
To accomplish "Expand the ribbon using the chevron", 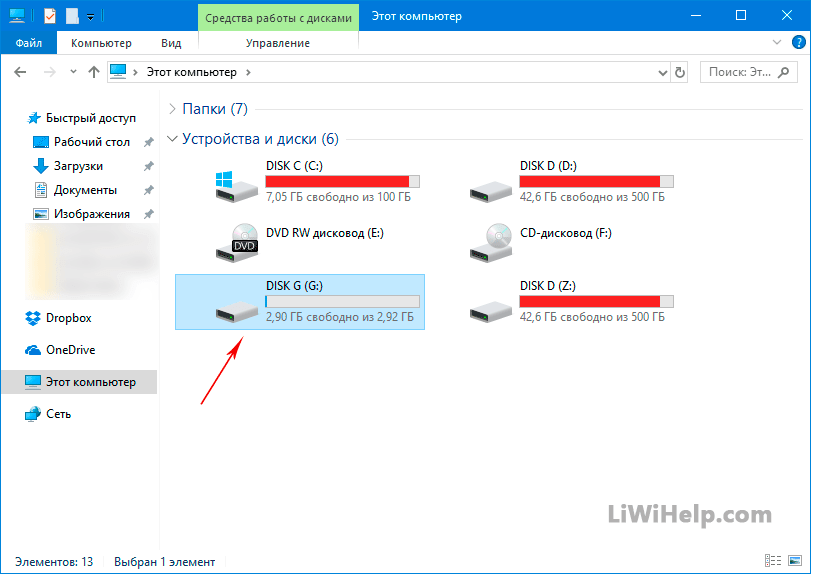I will pyautogui.click(x=779, y=42).
